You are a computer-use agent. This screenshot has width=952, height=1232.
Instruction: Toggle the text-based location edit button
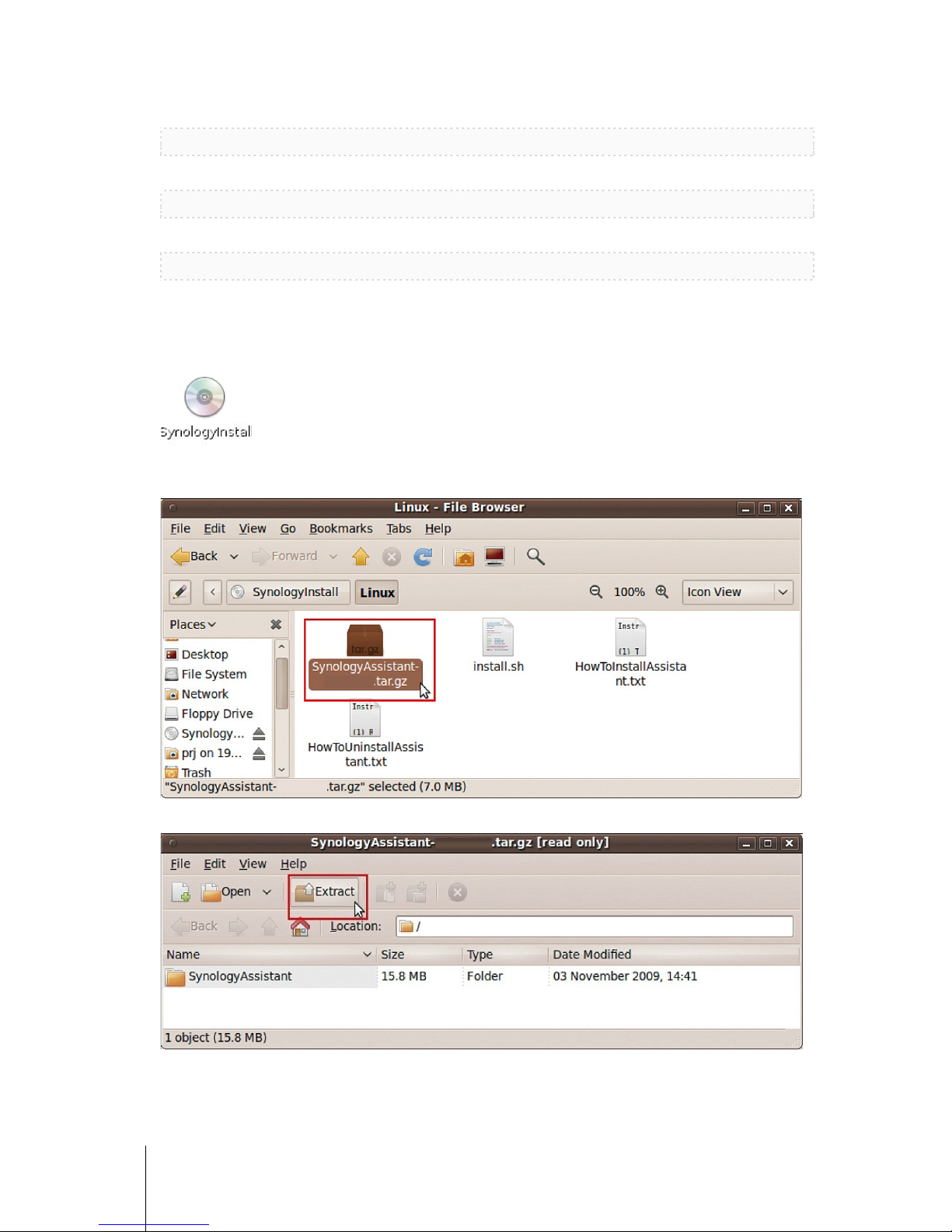180,592
